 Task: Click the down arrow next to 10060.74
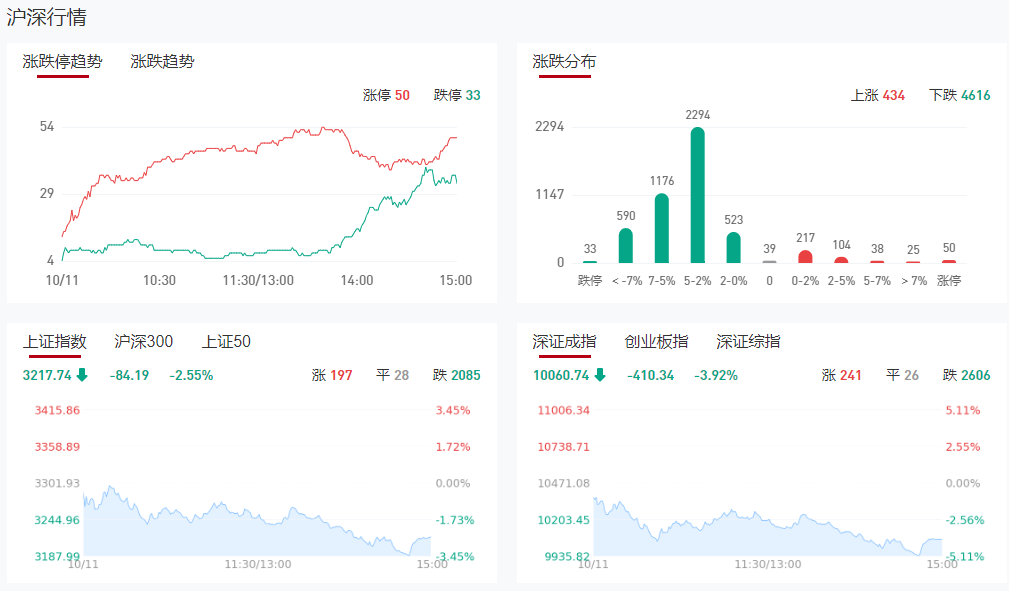(600, 376)
